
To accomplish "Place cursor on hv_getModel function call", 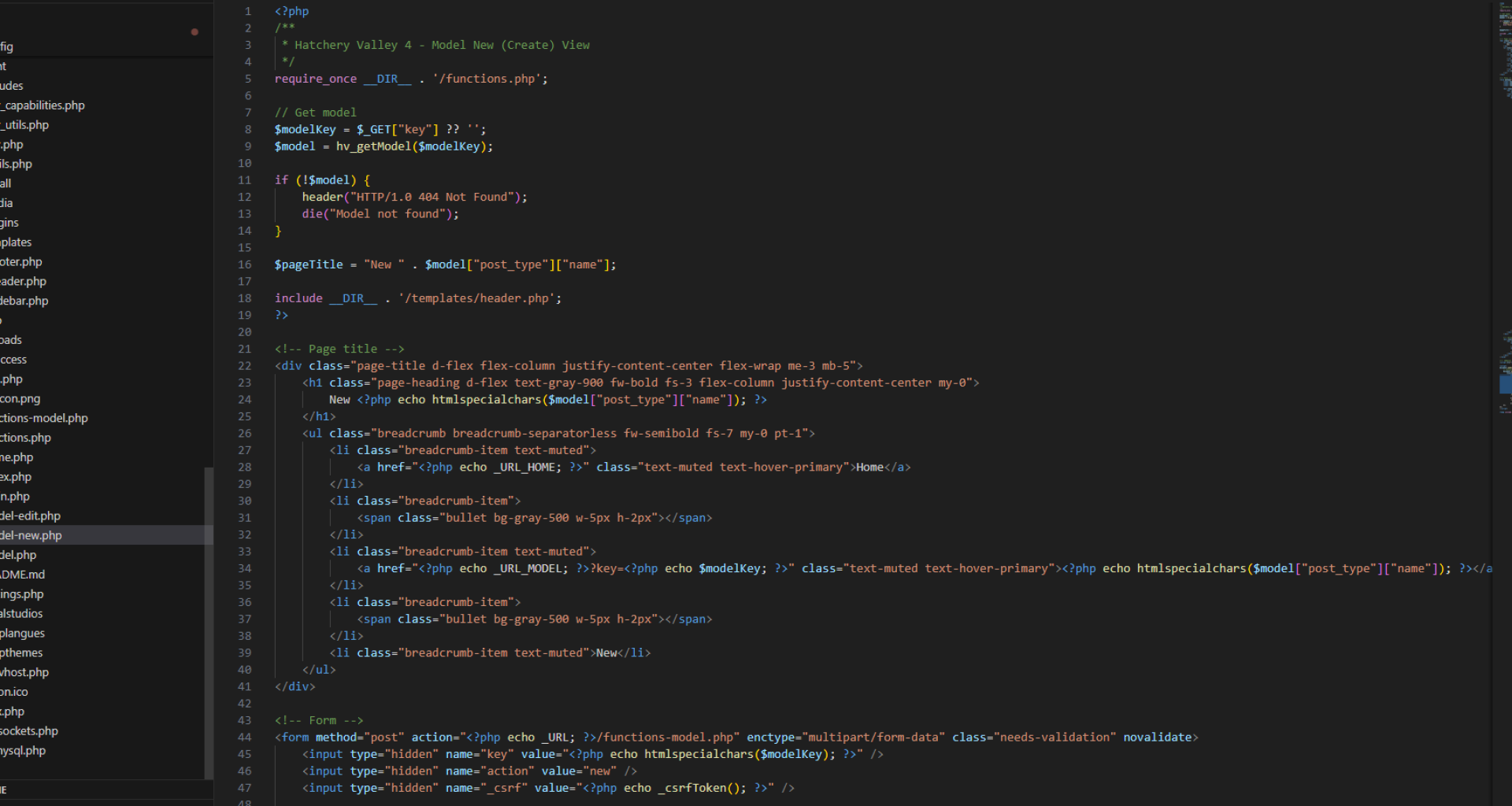I will coord(373,146).
